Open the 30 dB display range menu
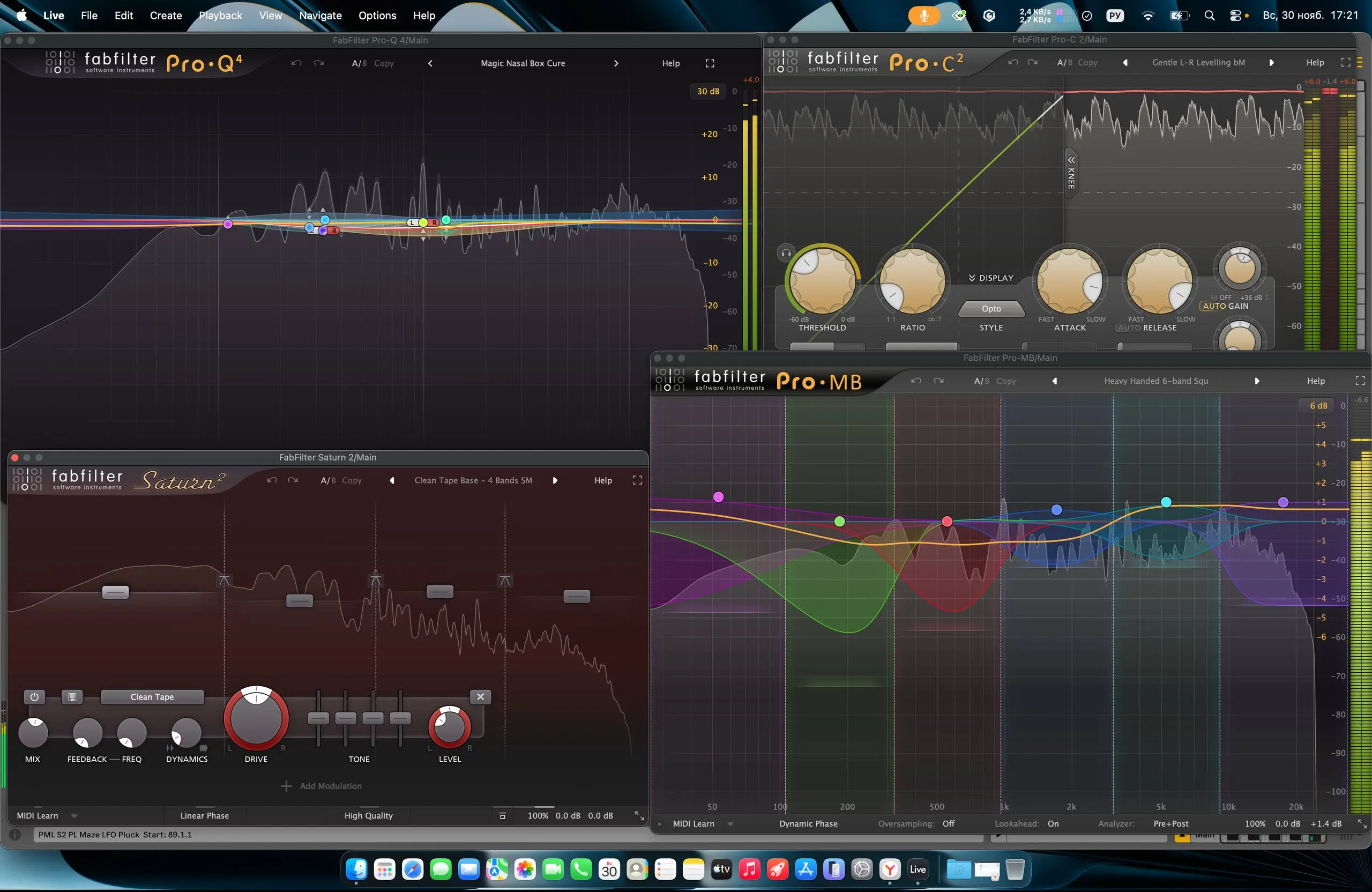 (x=708, y=91)
